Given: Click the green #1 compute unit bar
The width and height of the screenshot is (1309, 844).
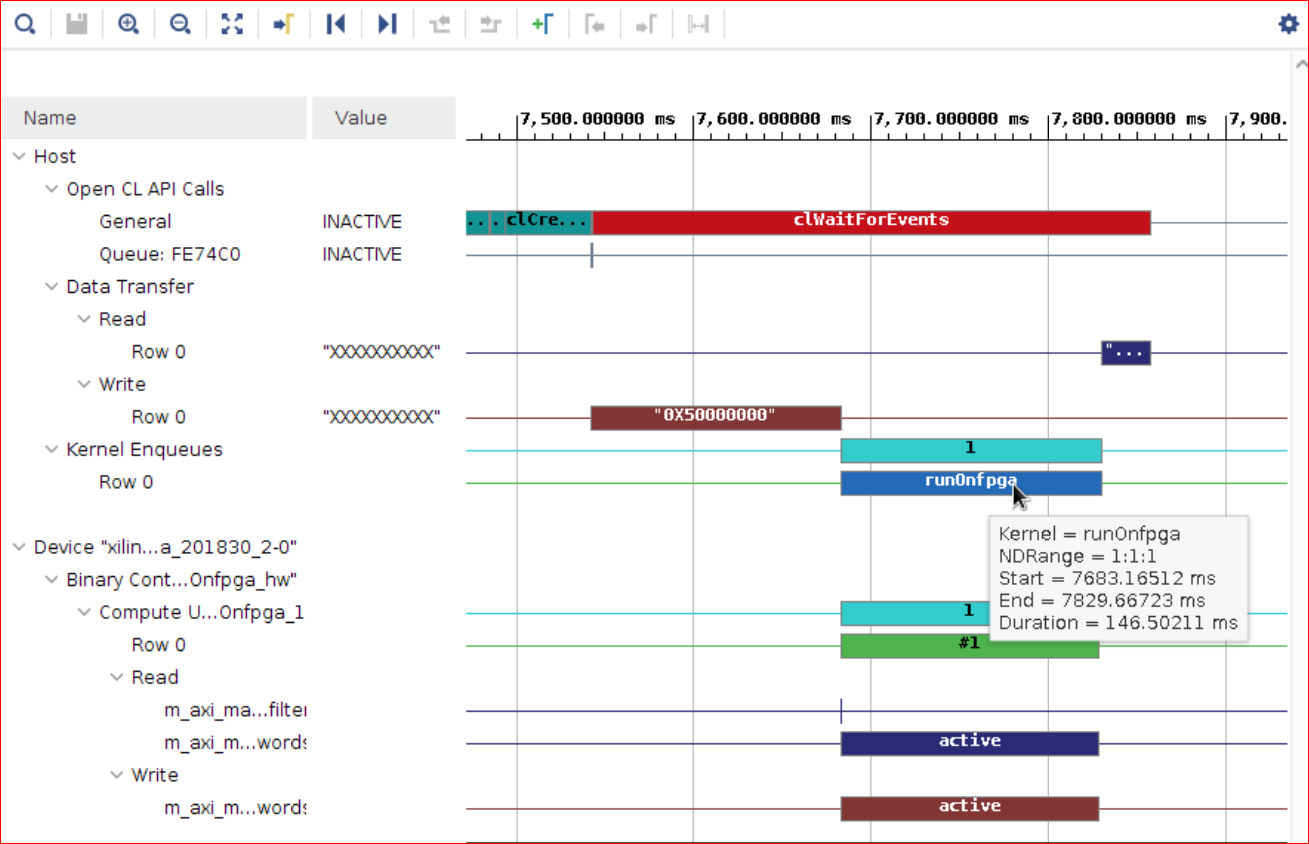Looking at the screenshot, I should 969,646.
